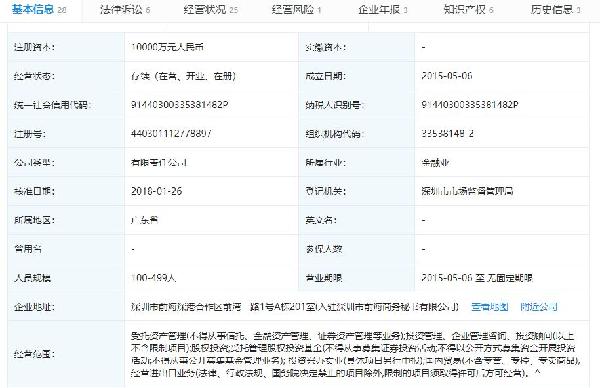Select the 营业期限 date range value
This screenshot has height=388, width=600.
tap(477, 278)
